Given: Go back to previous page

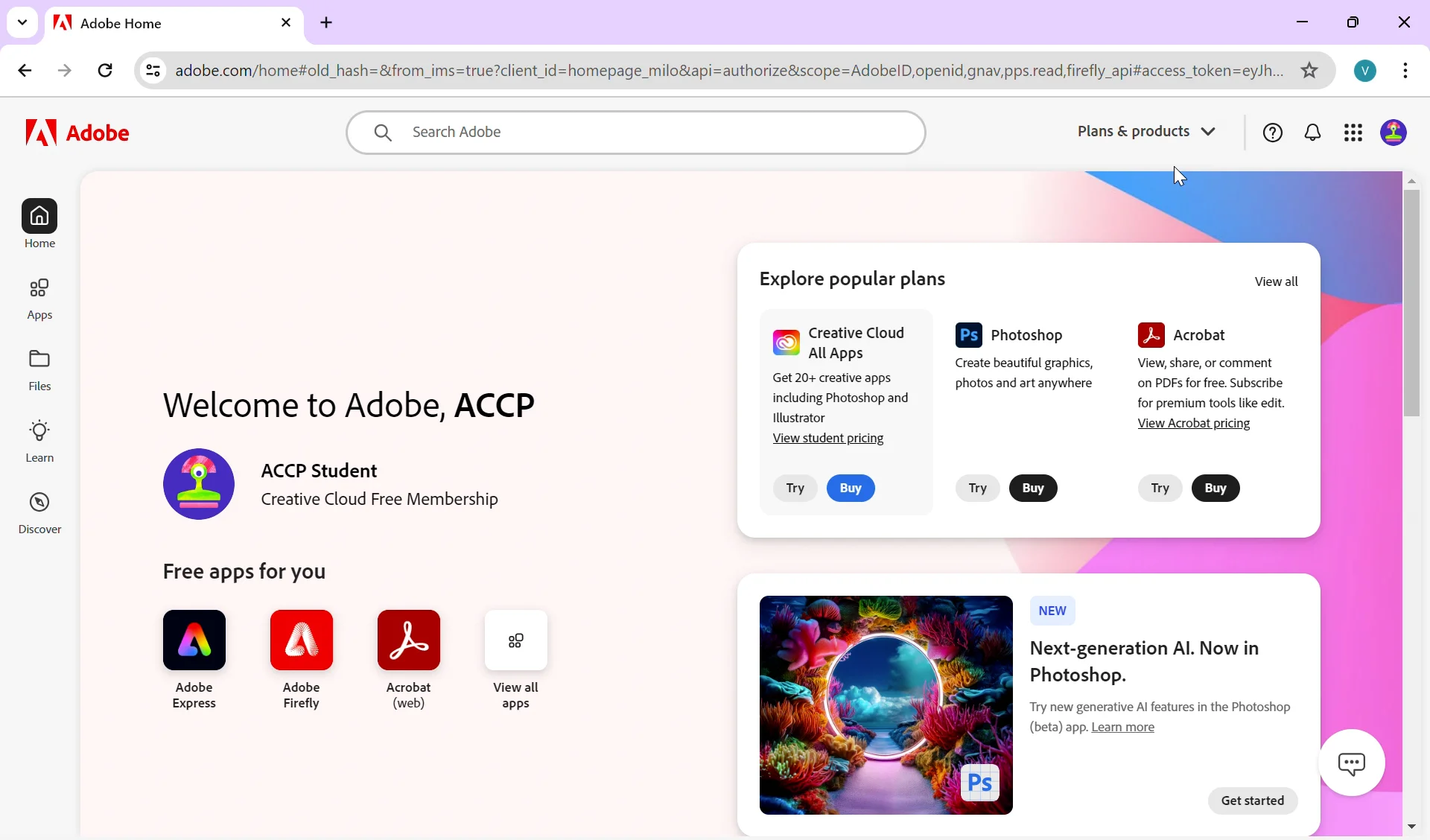Looking at the screenshot, I should [x=25, y=71].
